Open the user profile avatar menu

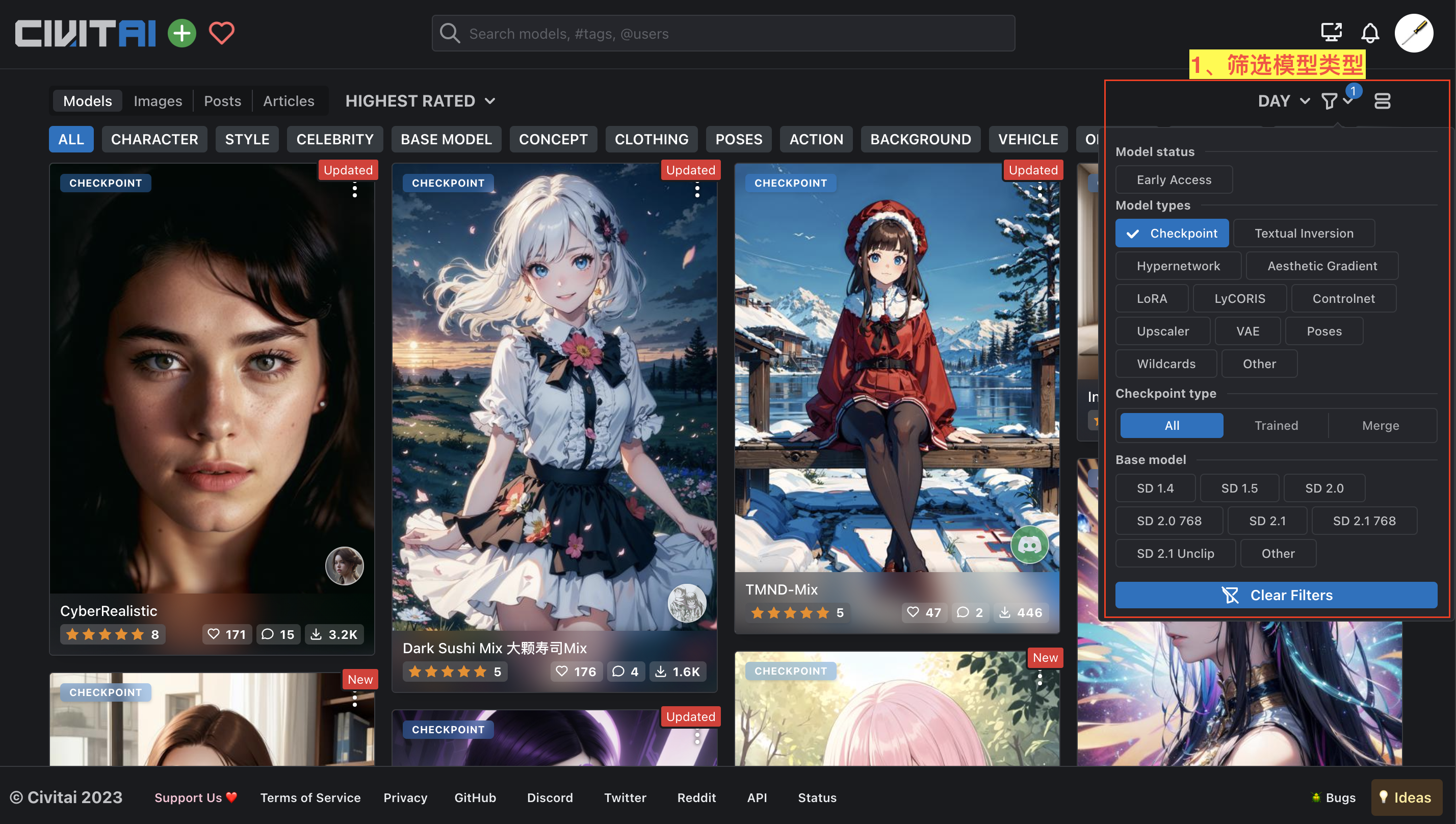(x=1413, y=33)
